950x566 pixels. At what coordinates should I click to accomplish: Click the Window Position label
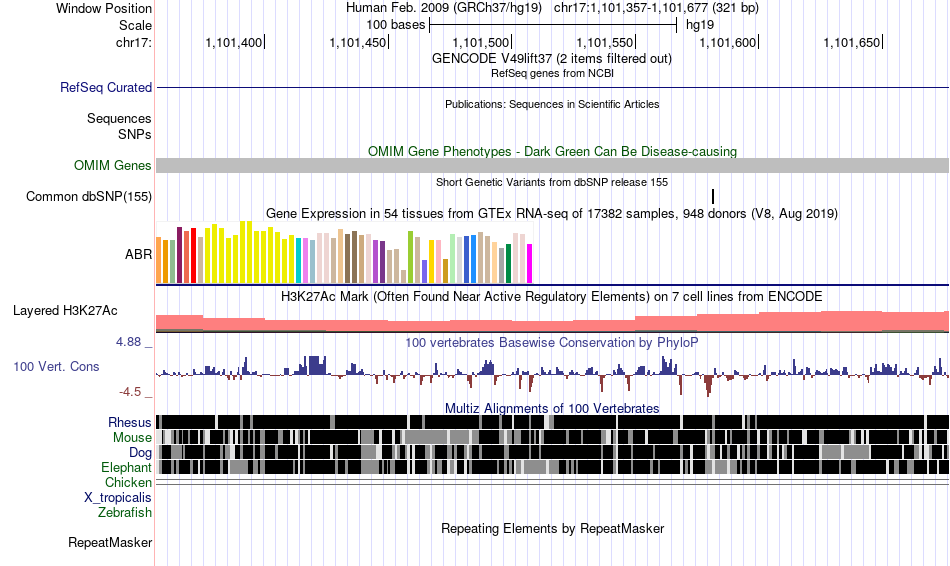[104, 8]
